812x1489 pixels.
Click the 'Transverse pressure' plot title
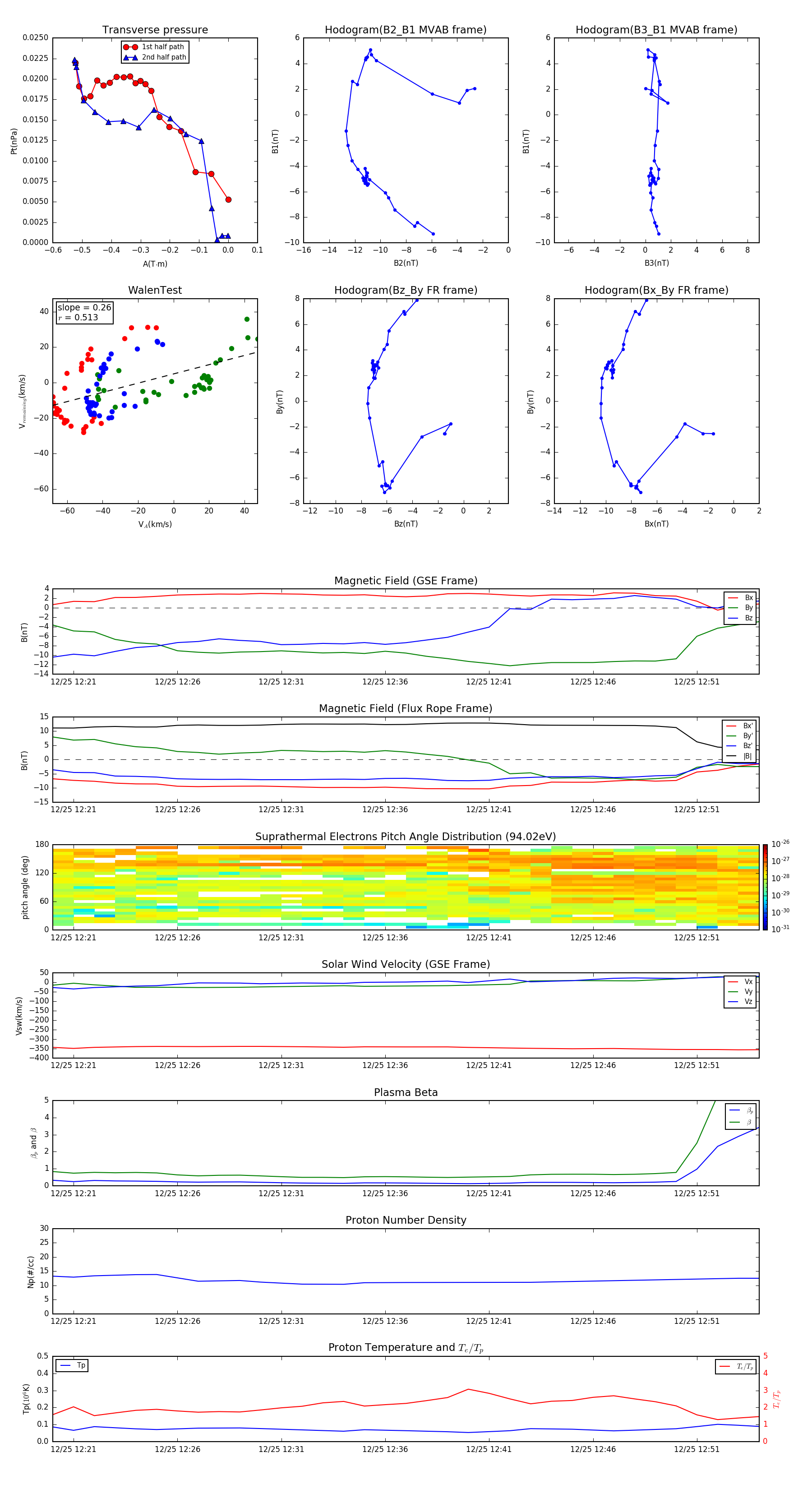pos(155,29)
